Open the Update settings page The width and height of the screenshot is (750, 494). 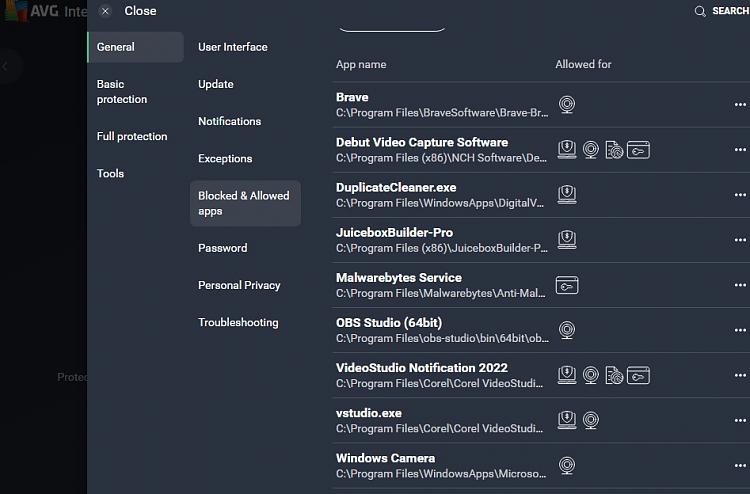click(x=216, y=84)
